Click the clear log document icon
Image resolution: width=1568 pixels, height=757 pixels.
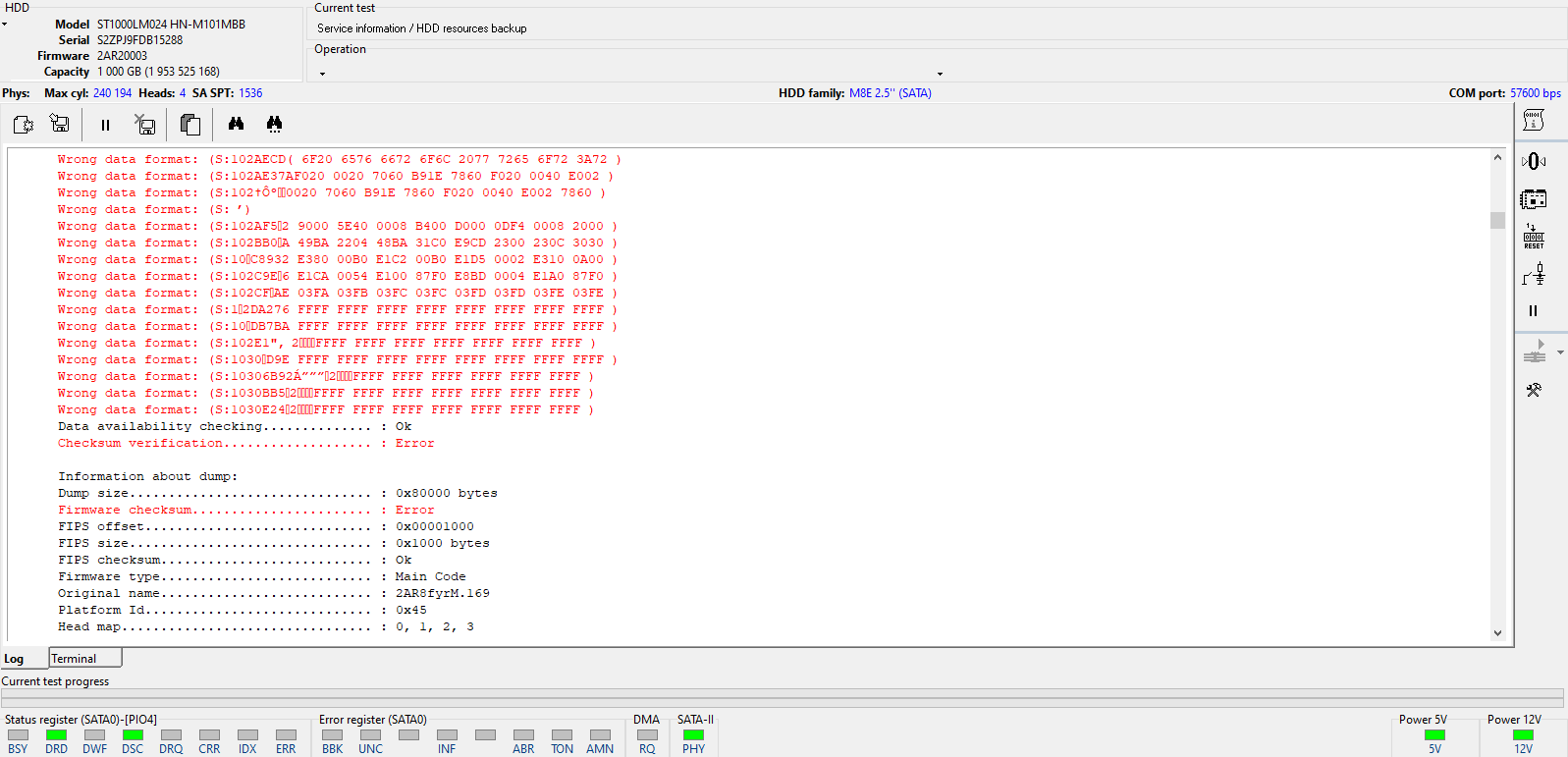pos(24,125)
